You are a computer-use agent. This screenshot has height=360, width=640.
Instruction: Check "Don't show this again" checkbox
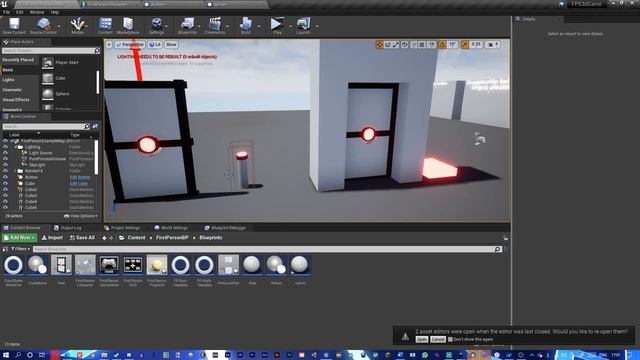450,339
